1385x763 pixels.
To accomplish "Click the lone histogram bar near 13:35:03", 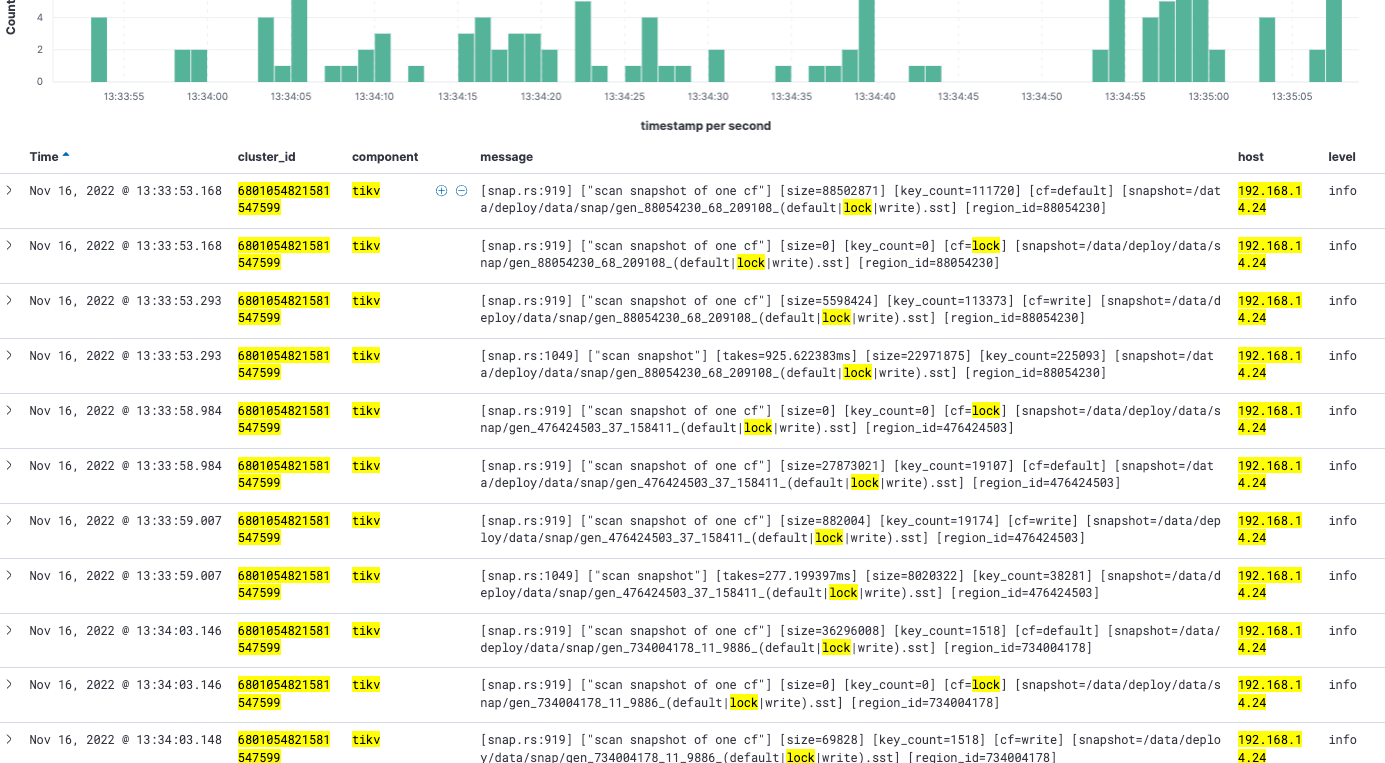I will tap(1267, 50).
